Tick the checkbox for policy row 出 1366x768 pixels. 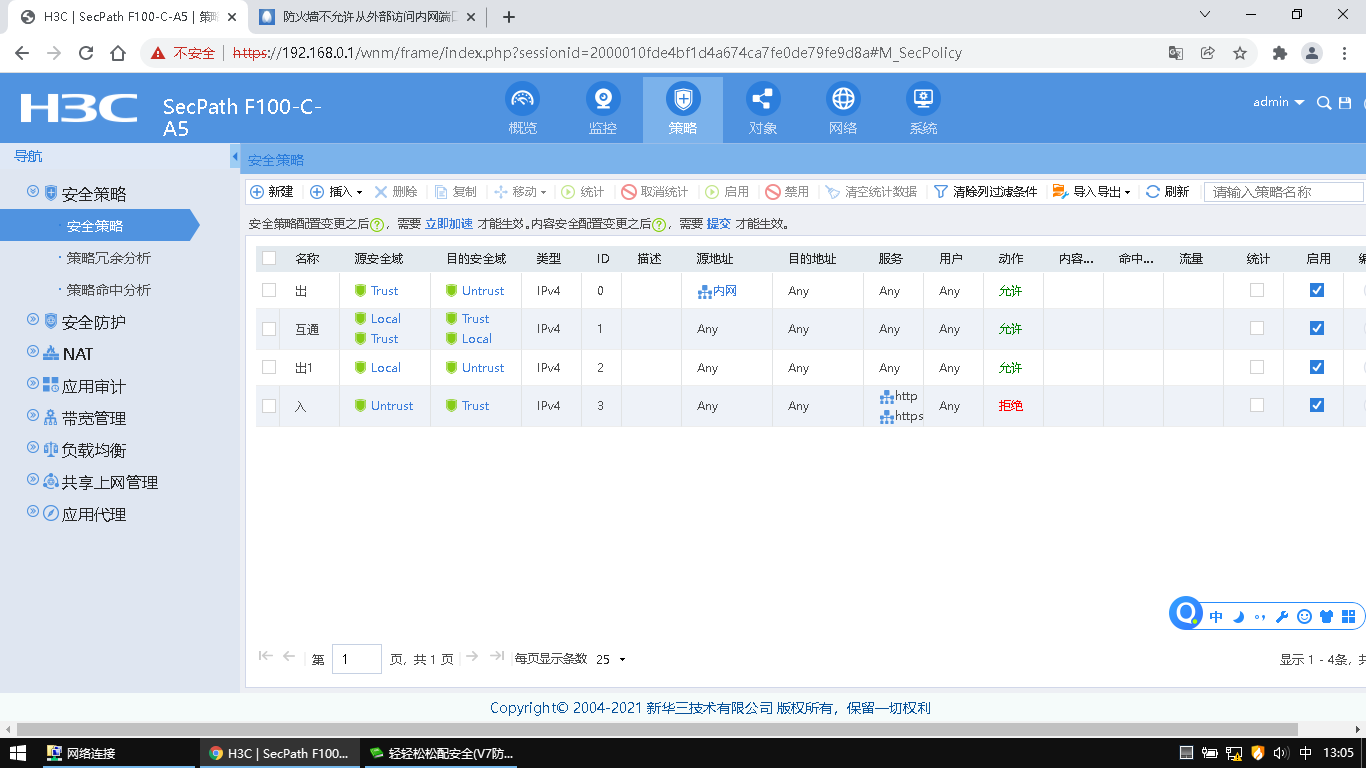(x=269, y=290)
